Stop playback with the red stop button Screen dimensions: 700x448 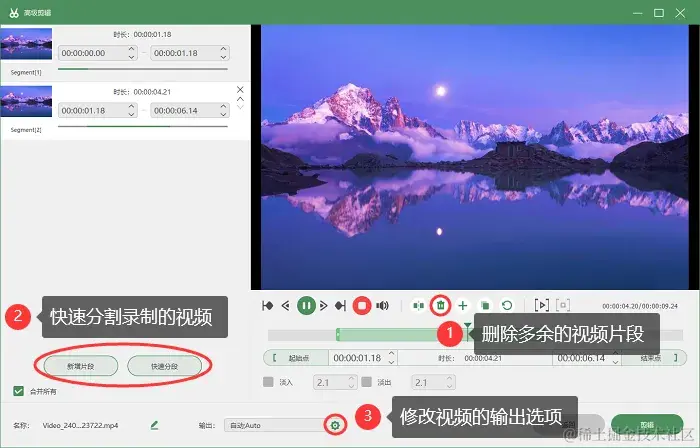tap(362, 306)
